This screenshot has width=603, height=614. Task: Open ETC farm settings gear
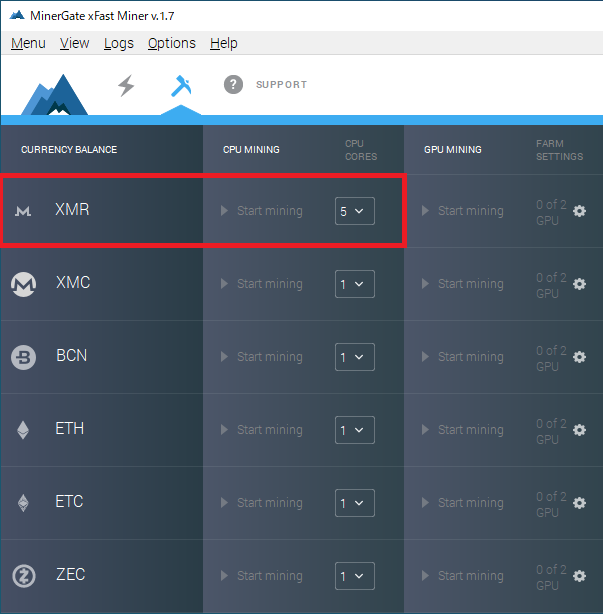[x=579, y=503]
